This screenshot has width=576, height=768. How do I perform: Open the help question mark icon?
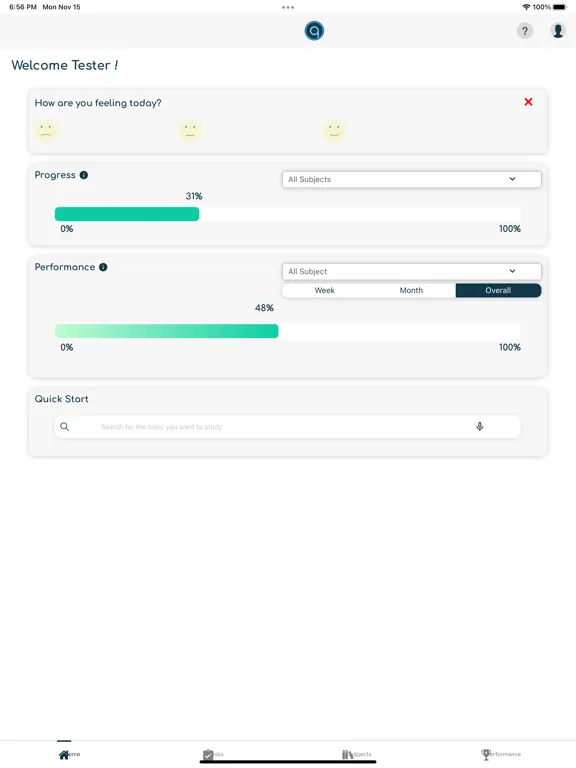coord(525,31)
